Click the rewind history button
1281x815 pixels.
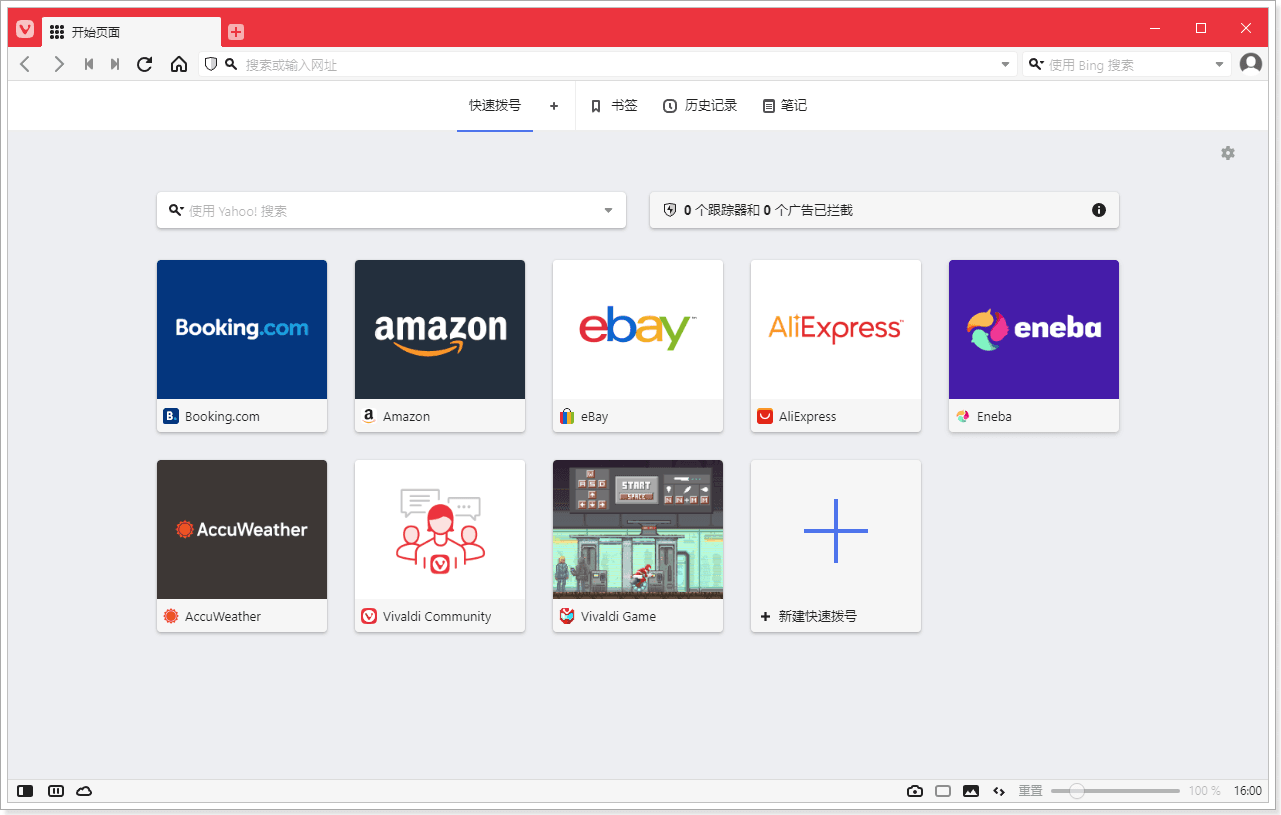[x=89, y=64]
